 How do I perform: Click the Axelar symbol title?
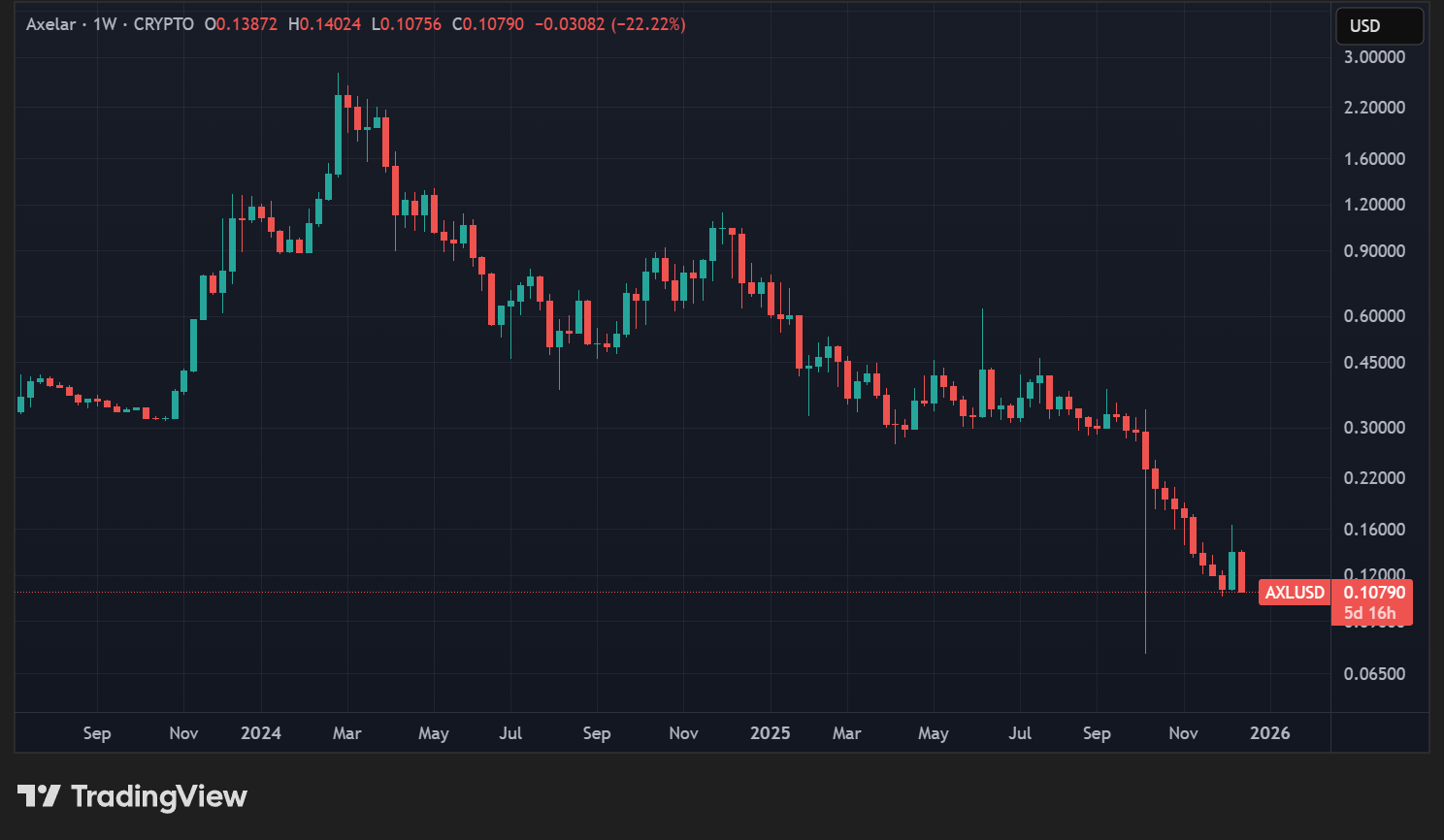[x=50, y=24]
